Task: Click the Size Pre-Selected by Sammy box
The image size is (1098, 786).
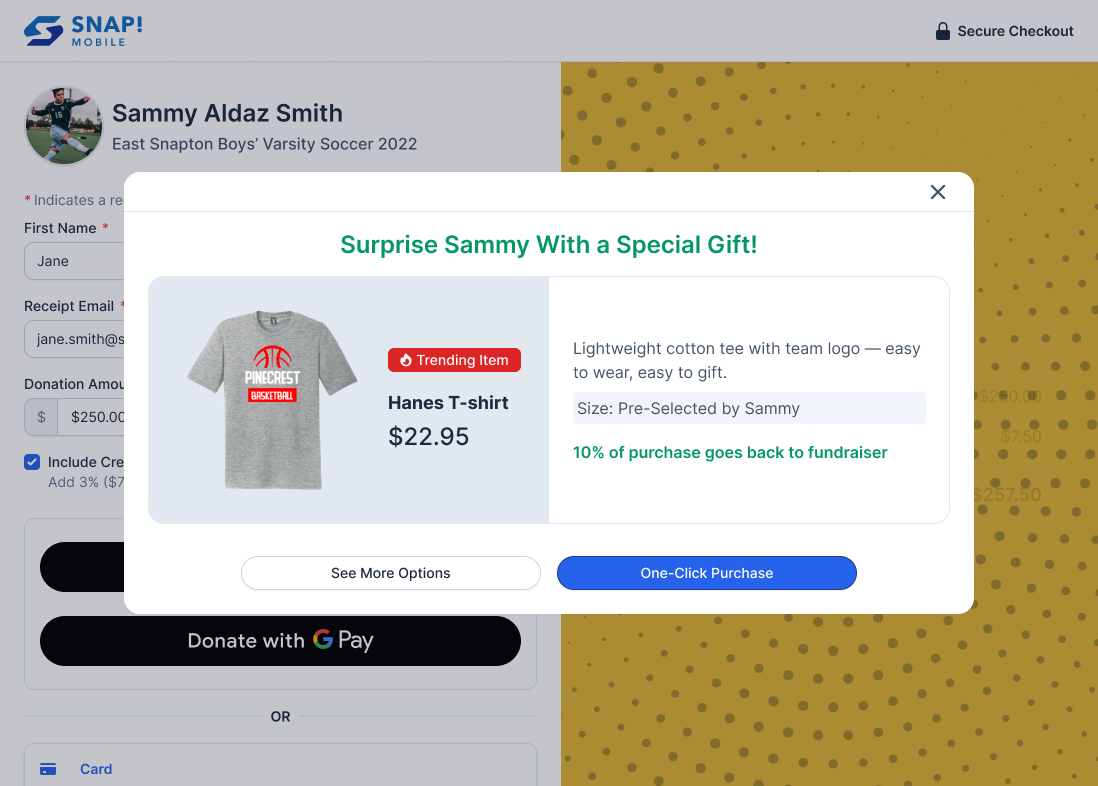Action: (x=749, y=408)
